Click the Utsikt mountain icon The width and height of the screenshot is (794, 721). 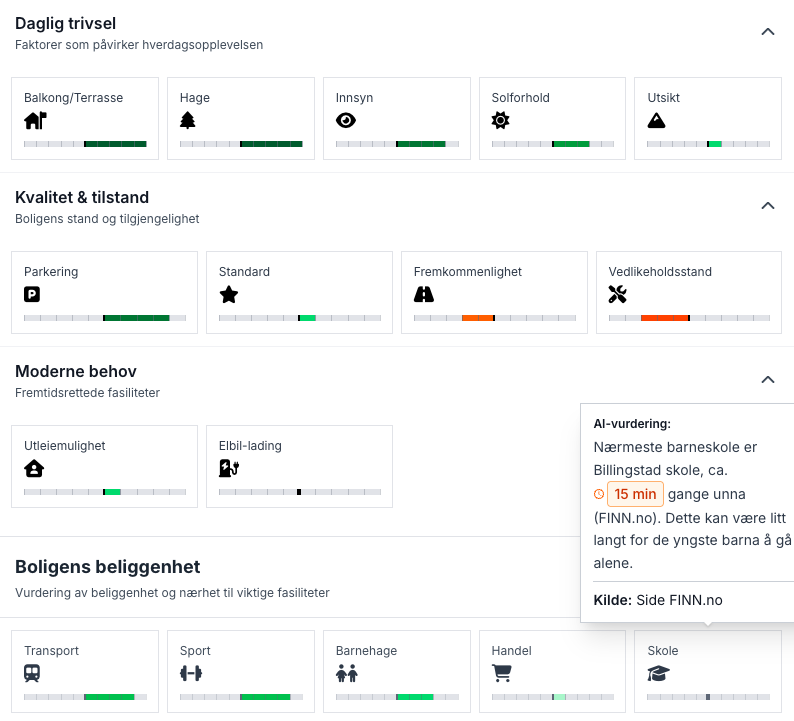[x=656, y=121]
